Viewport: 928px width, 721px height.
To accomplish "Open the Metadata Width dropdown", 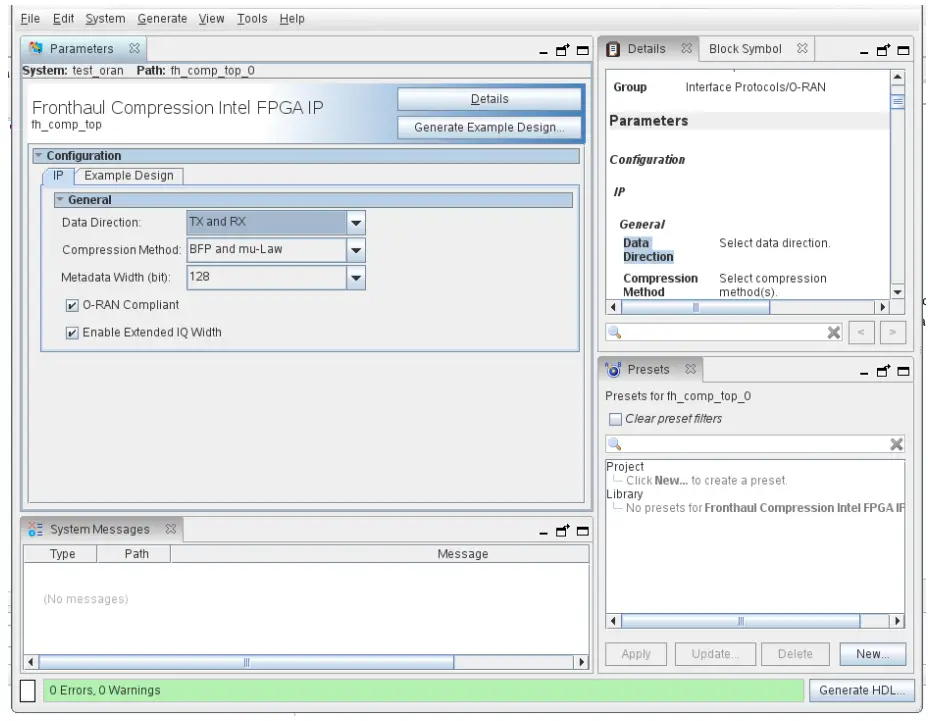I will [355, 277].
